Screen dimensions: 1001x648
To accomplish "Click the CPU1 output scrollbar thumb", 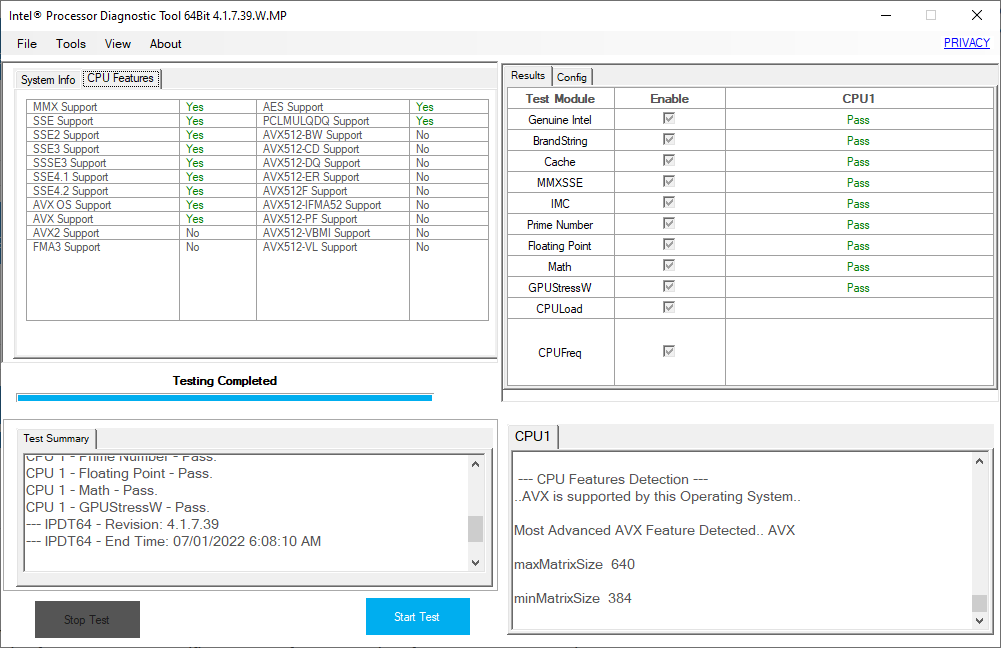I will (979, 603).
